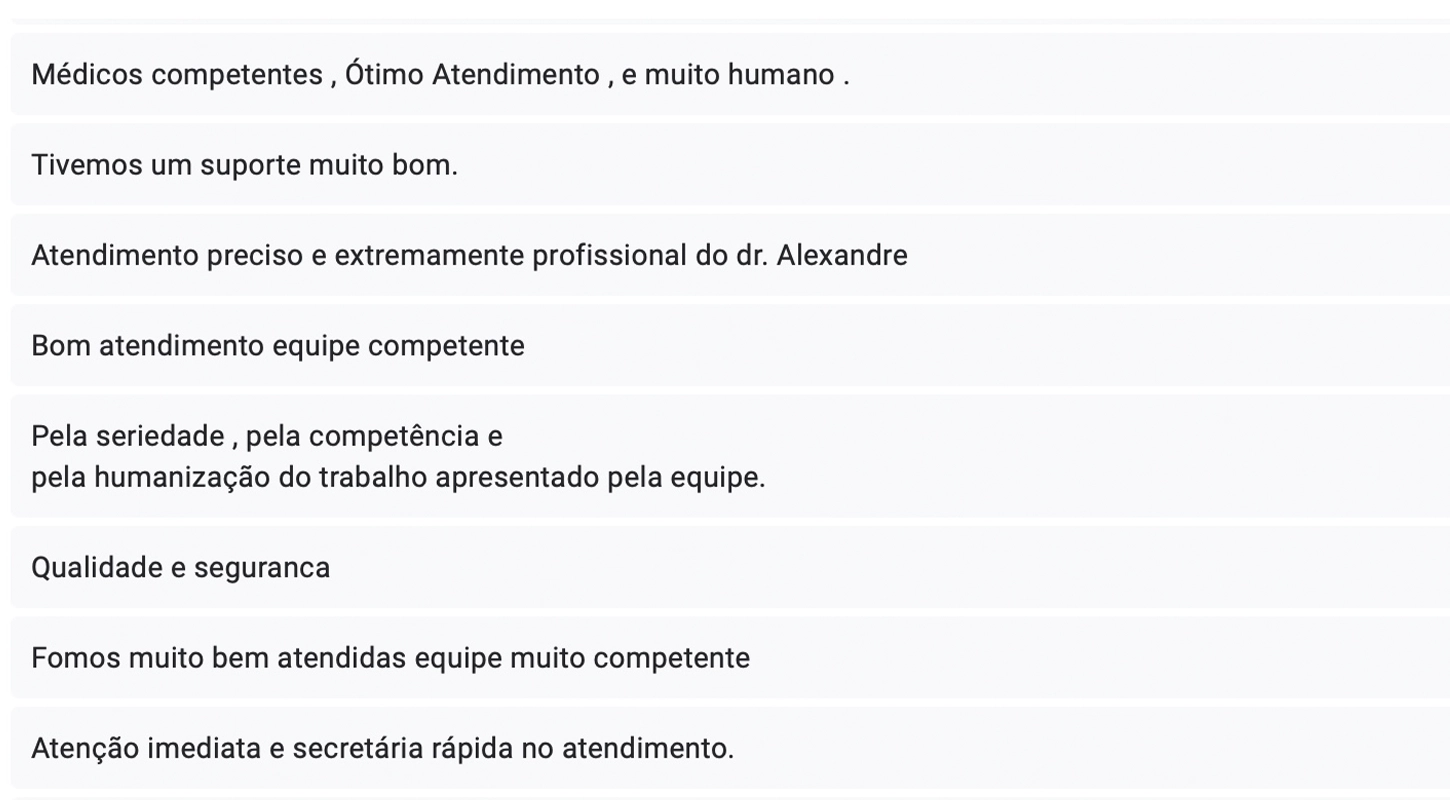Click the response "Médicos competentes, Ótimo Atendimento"
This screenshot has height=800, width=1450.
click(x=440, y=75)
